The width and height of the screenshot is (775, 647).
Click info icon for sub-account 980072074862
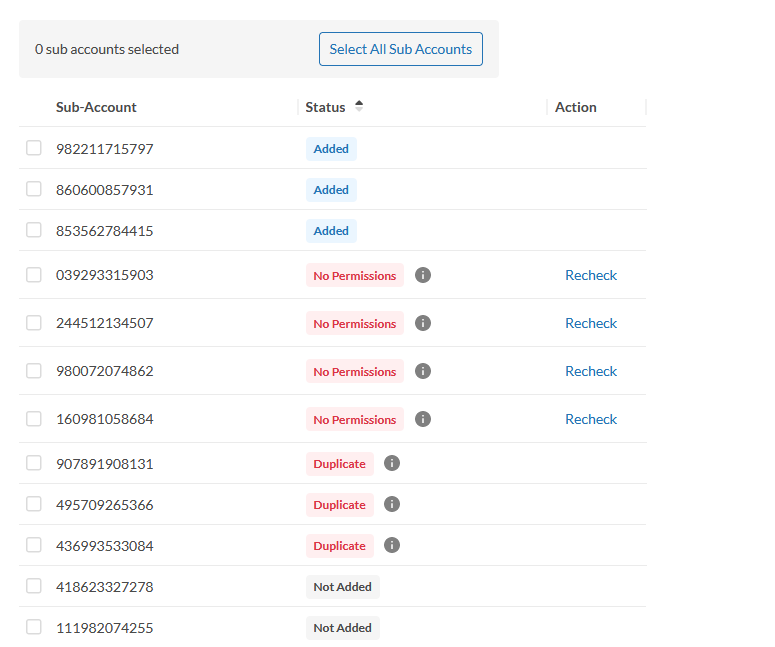pos(423,371)
